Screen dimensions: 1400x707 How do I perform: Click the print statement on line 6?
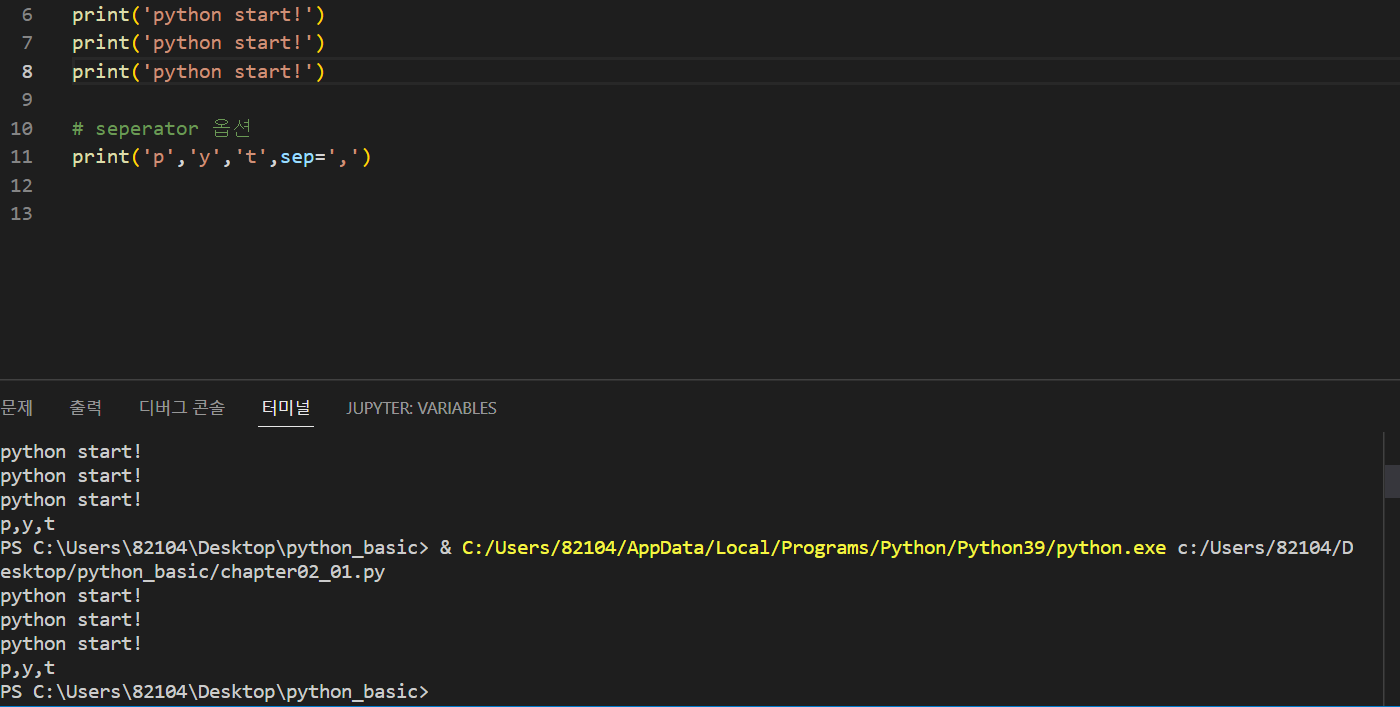(198, 15)
